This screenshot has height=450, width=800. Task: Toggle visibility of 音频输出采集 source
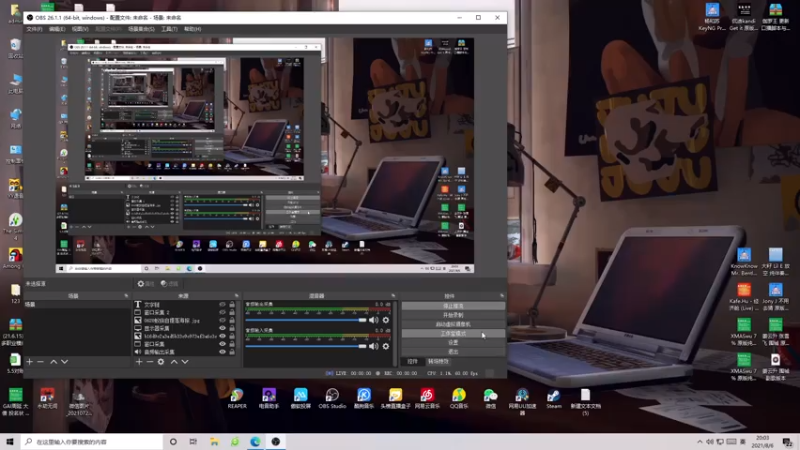coord(222,352)
